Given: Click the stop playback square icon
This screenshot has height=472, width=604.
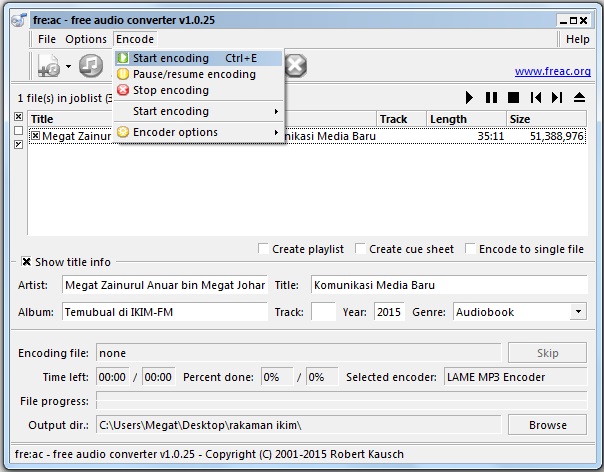Looking at the screenshot, I should [513, 98].
